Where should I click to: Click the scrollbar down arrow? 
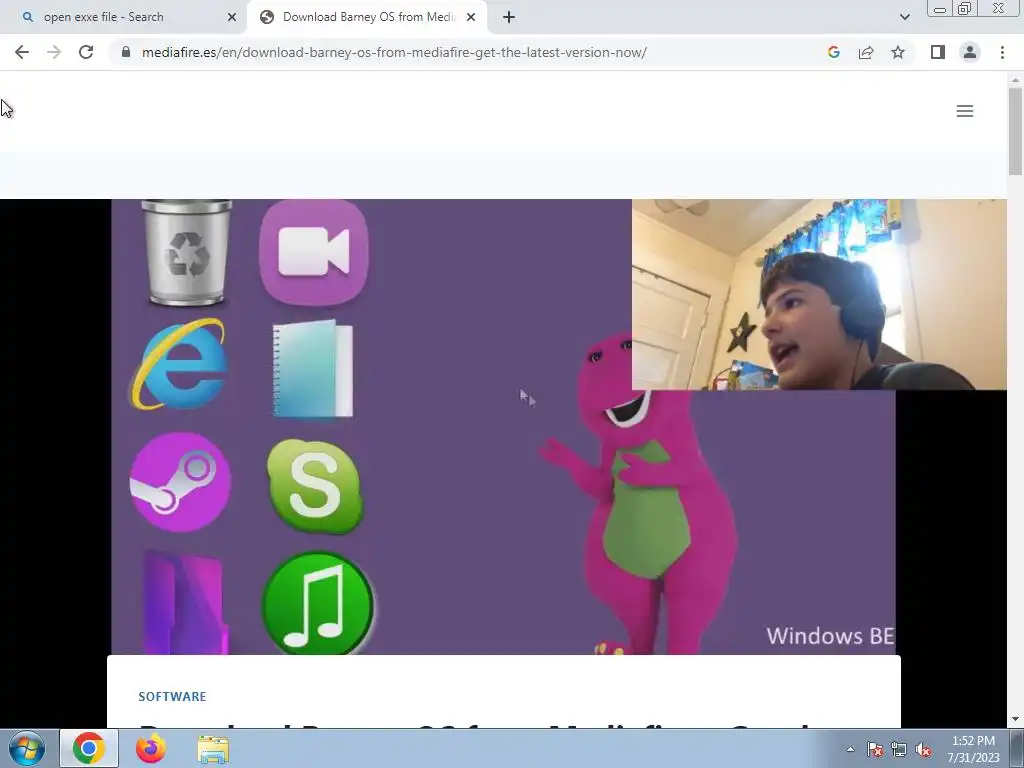click(x=1015, y=720)
